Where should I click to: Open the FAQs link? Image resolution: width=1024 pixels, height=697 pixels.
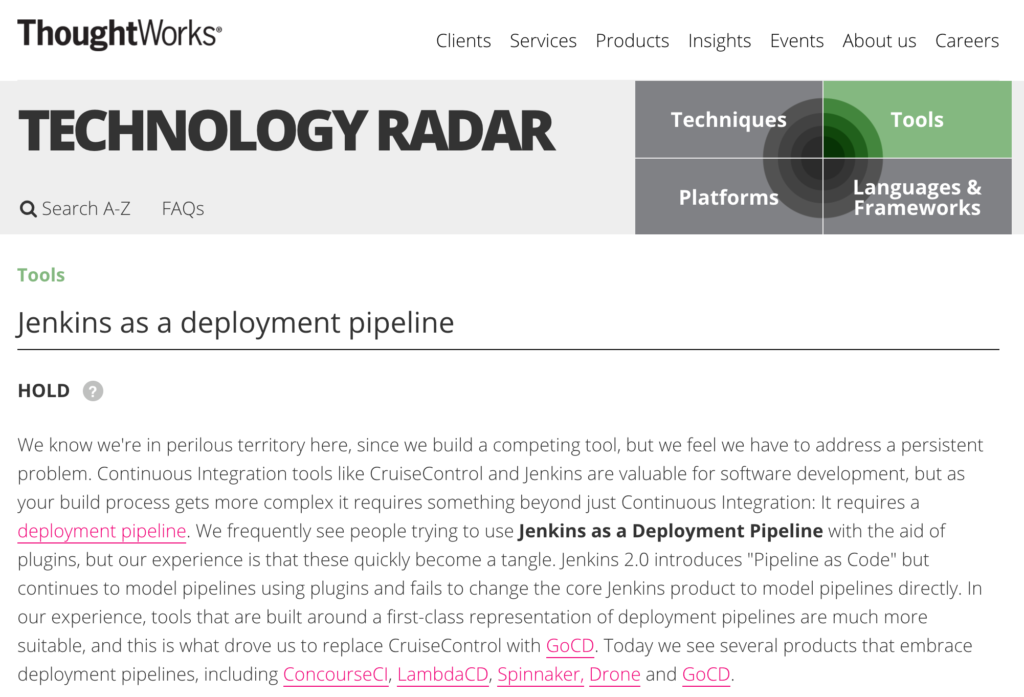(x=183, y=208)
